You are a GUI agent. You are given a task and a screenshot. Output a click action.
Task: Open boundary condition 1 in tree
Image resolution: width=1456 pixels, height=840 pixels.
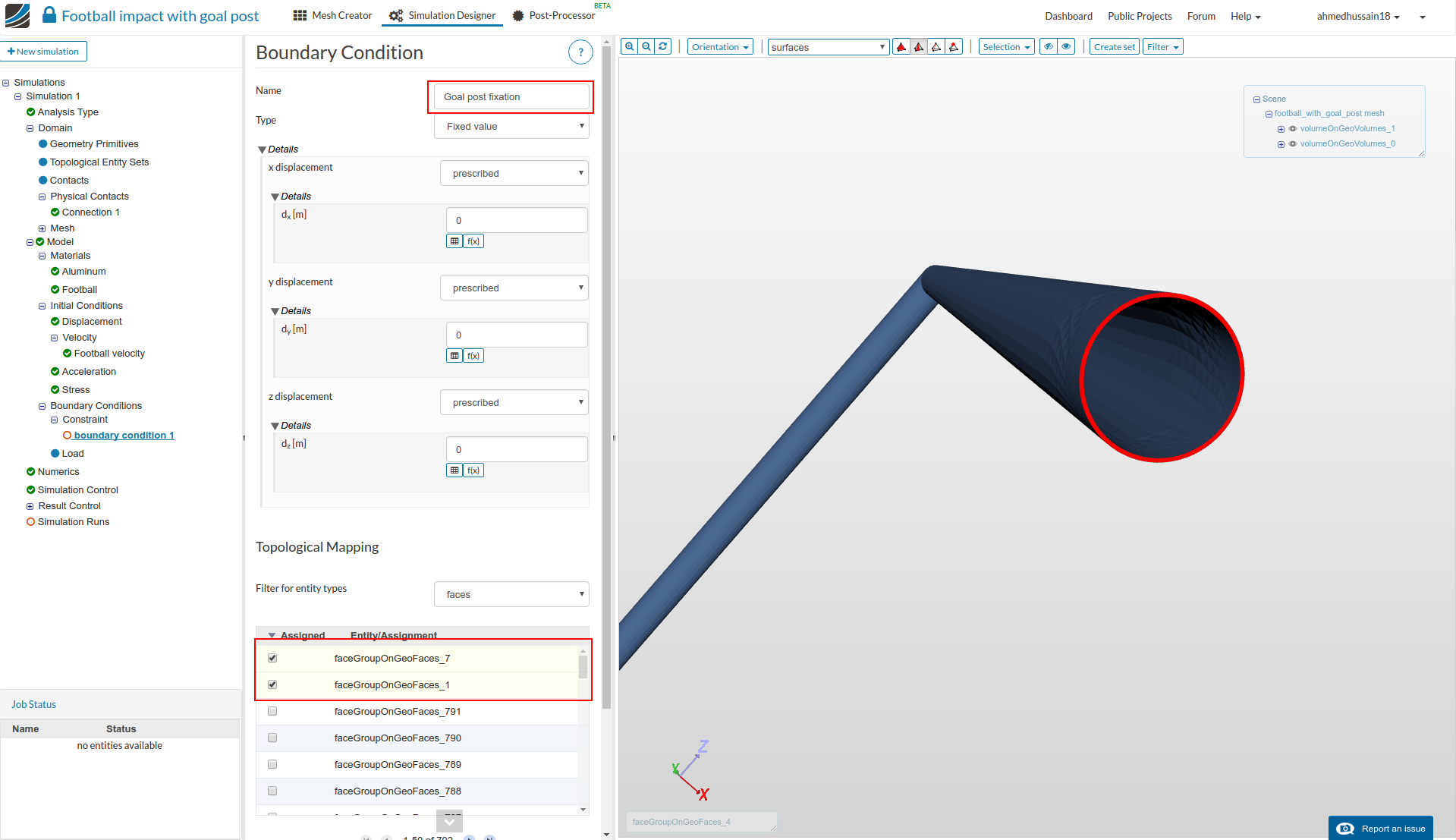pyautogui.click(x=124, y=436)
